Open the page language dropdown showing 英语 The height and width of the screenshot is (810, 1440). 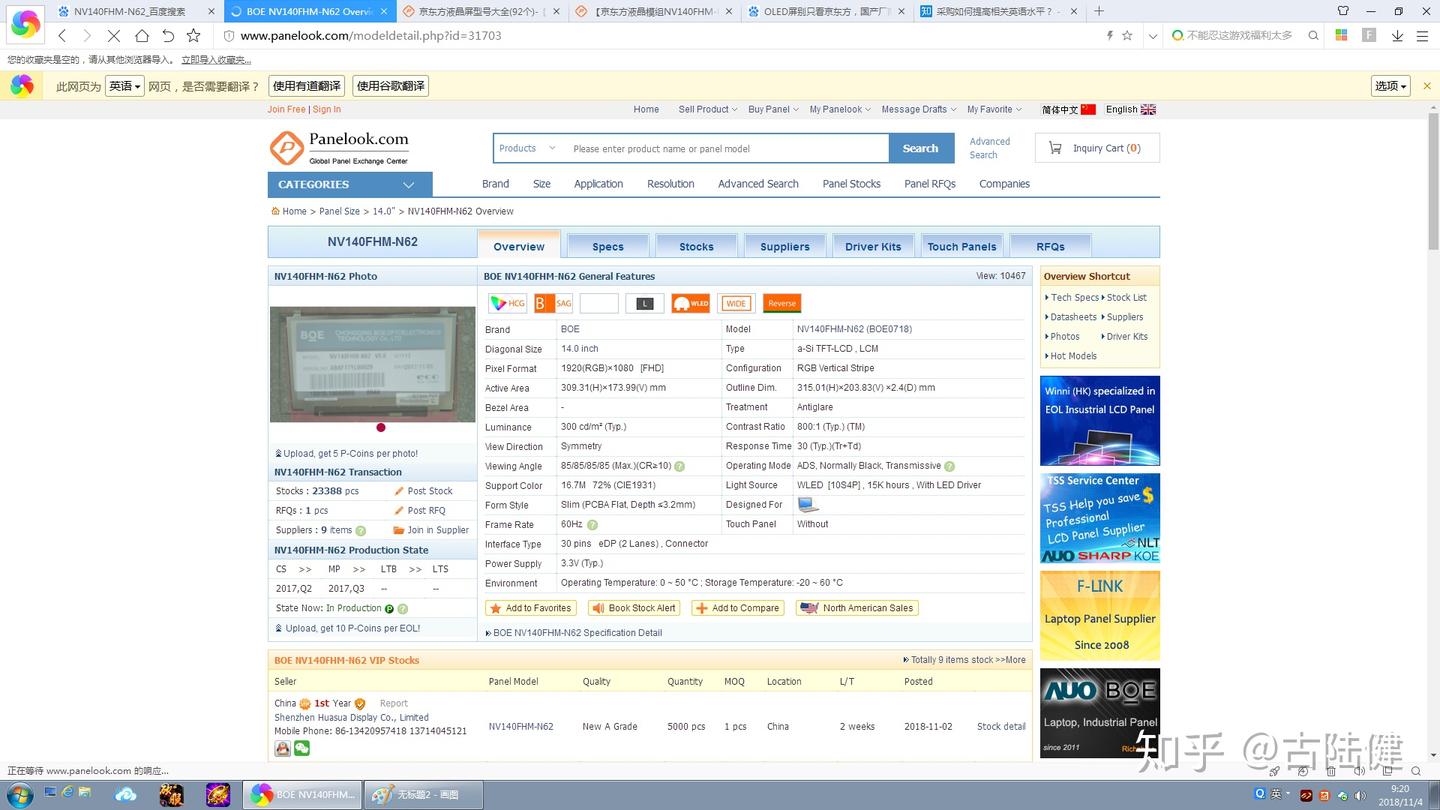pos(125,86)
